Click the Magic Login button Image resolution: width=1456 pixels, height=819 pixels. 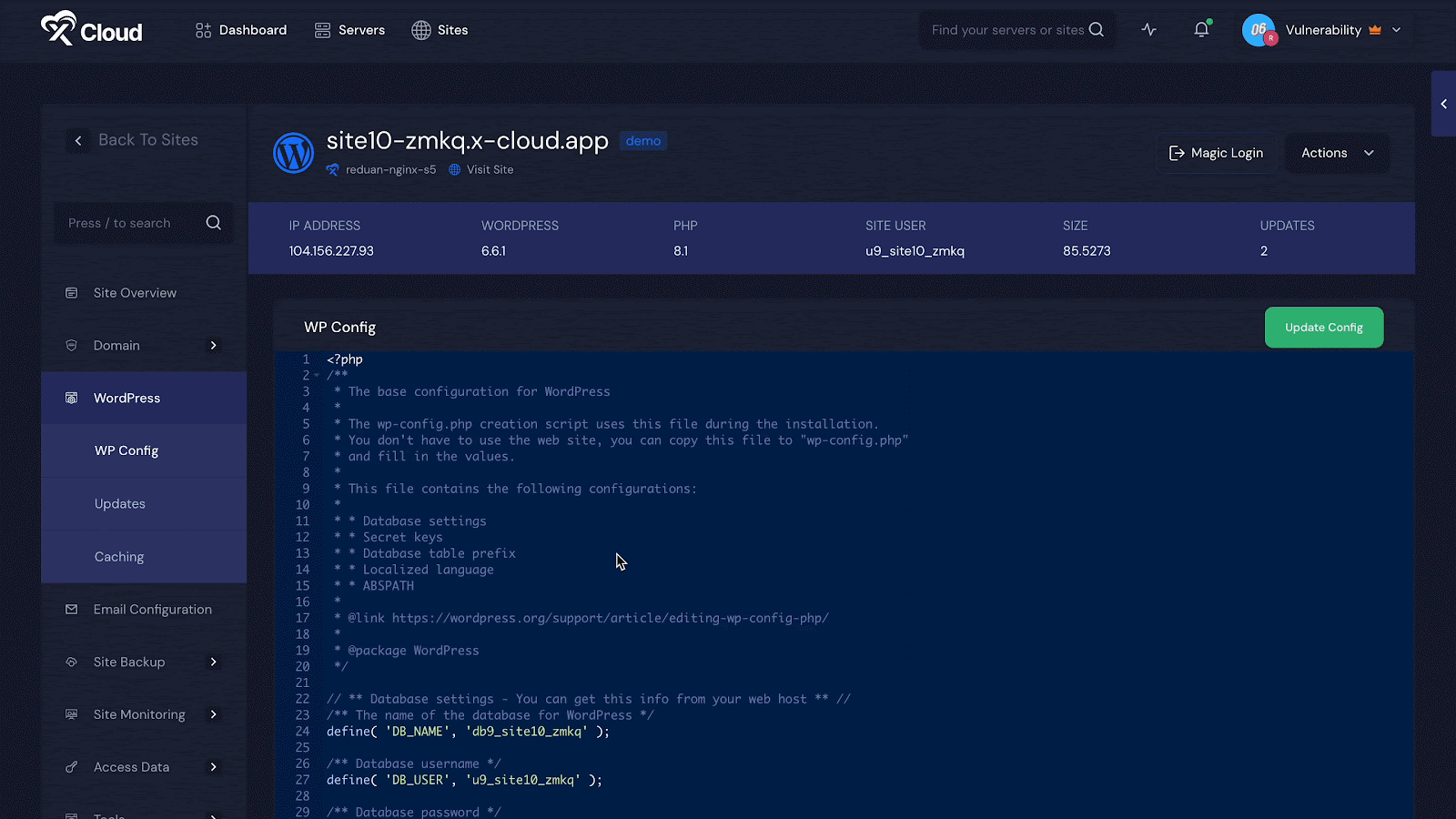click(1217, 152)
